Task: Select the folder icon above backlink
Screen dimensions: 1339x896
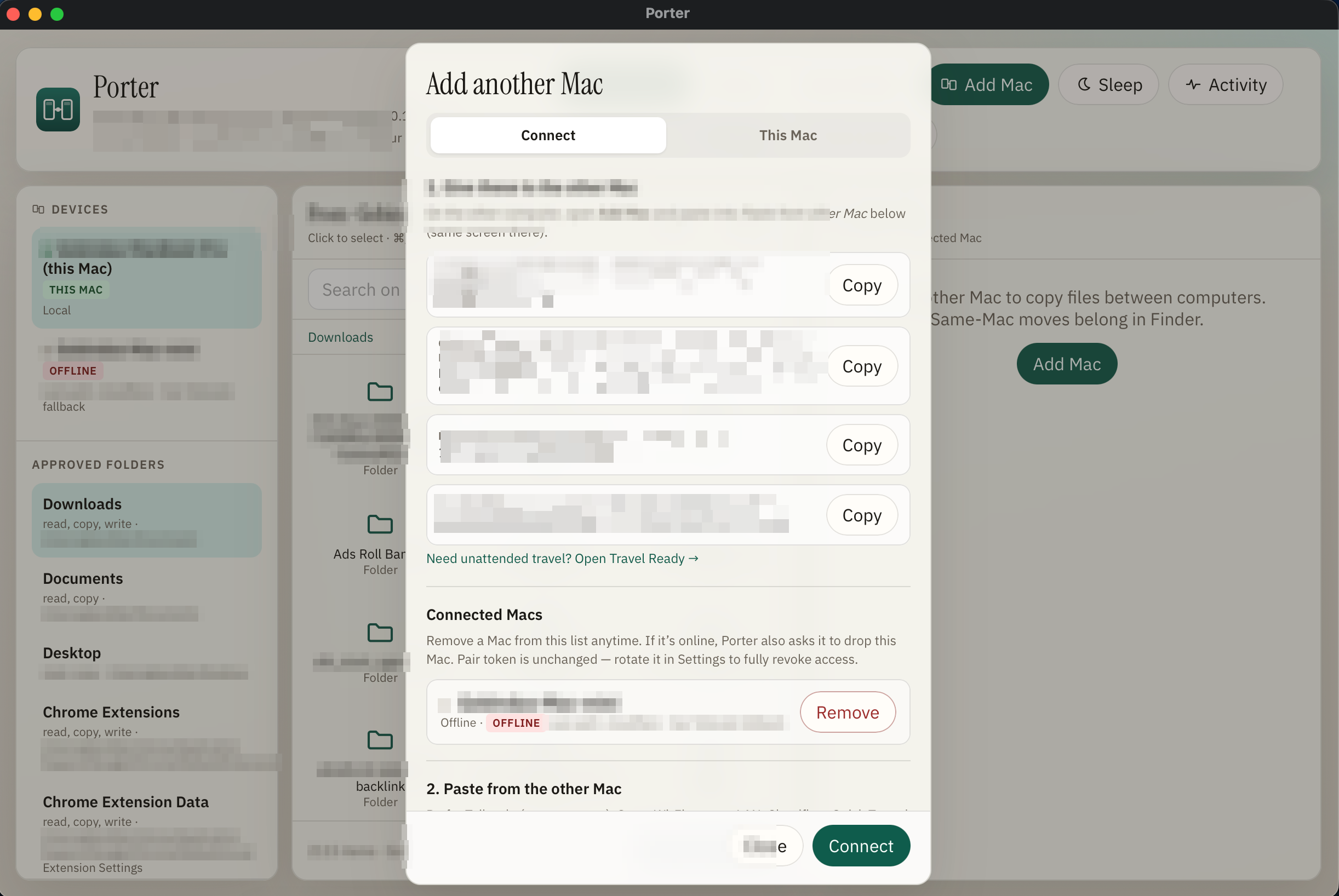Action: (380, 740)
